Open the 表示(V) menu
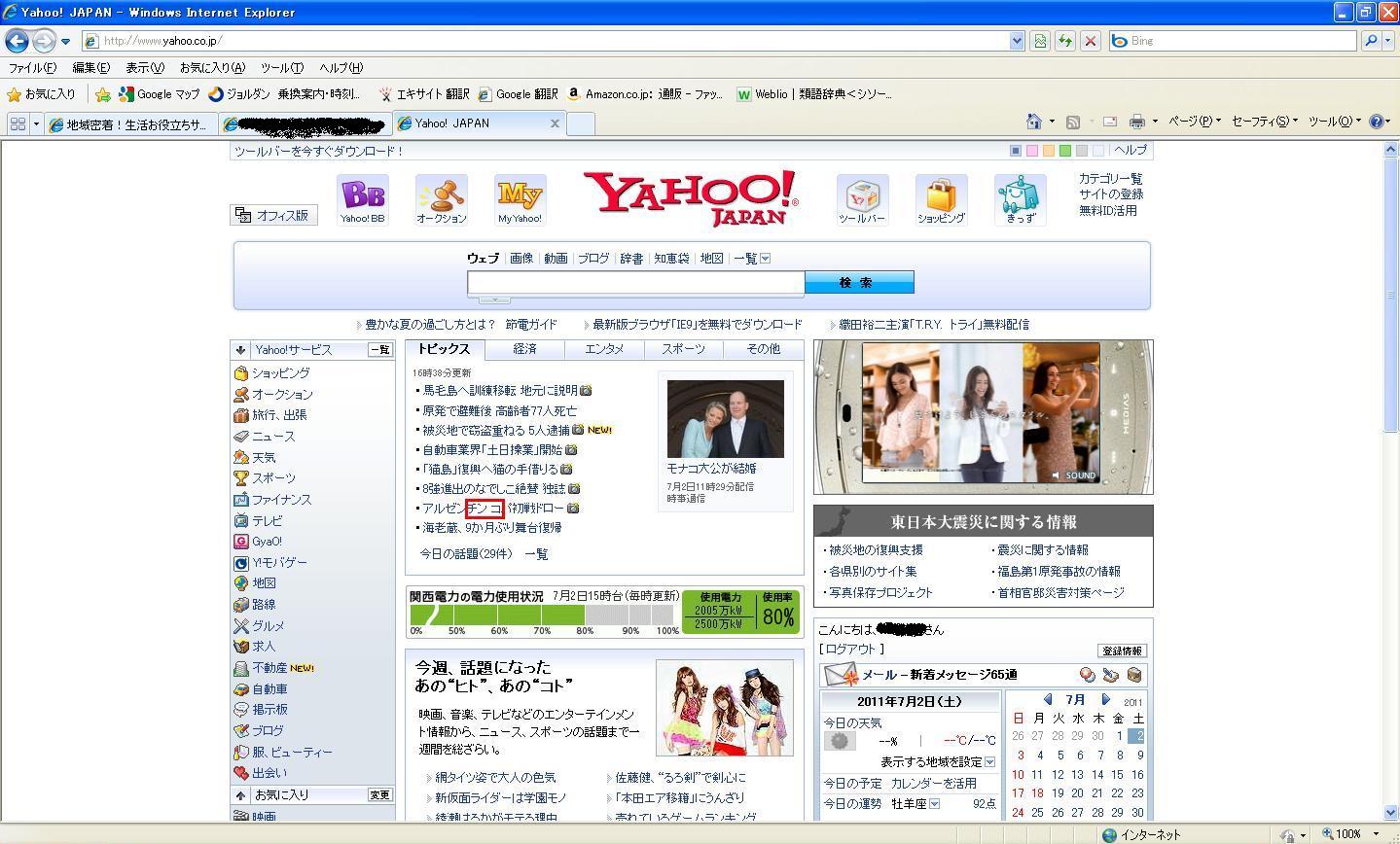The image size is (1400, 844). tap(145, 68)
